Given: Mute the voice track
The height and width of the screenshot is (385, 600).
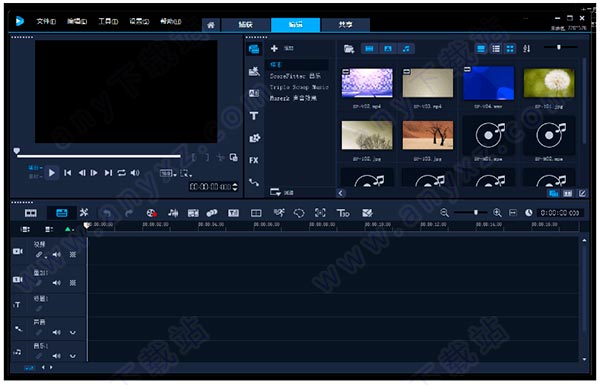Looking at the screenshot, I should (x=57, y=333).
